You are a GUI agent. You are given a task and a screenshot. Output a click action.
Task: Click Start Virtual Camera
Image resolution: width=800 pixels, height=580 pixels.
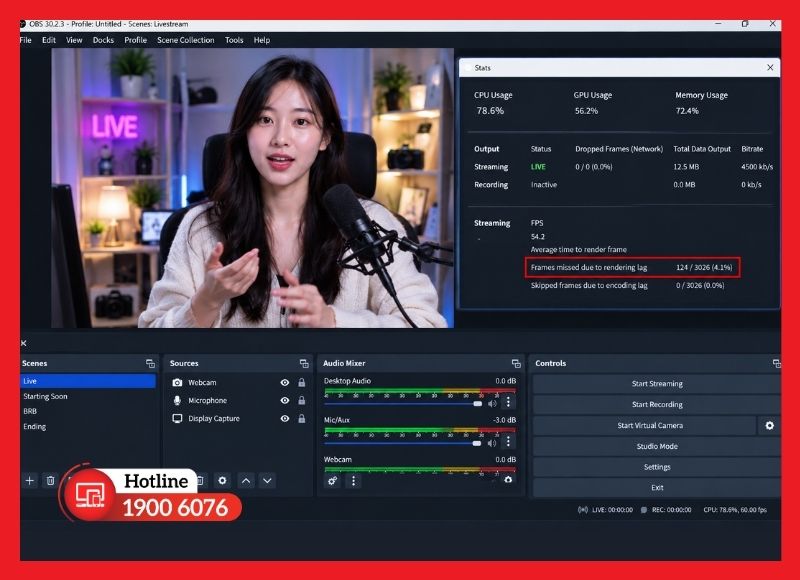tap(644, 425)
